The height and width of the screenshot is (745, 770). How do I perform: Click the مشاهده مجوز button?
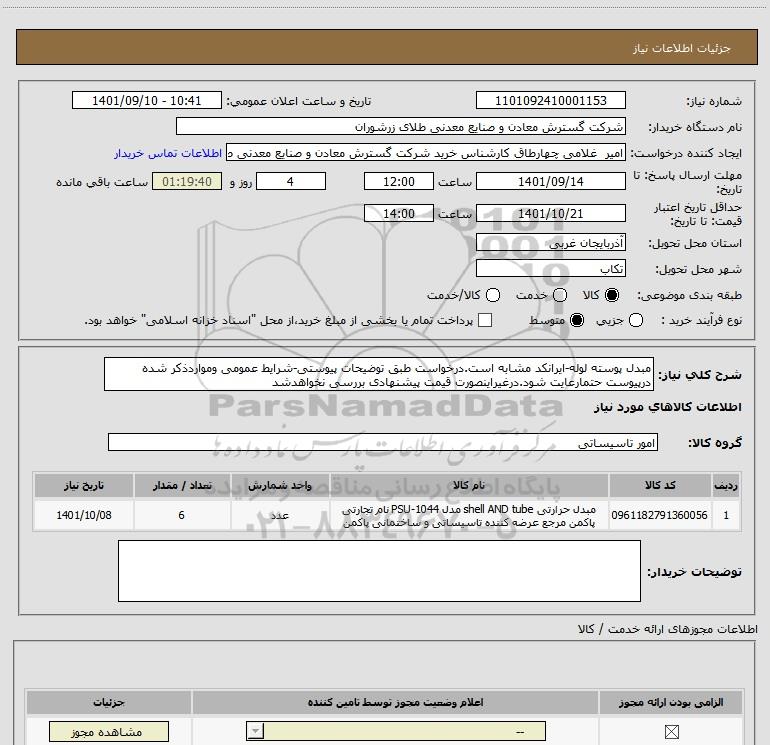pos(109,732)
